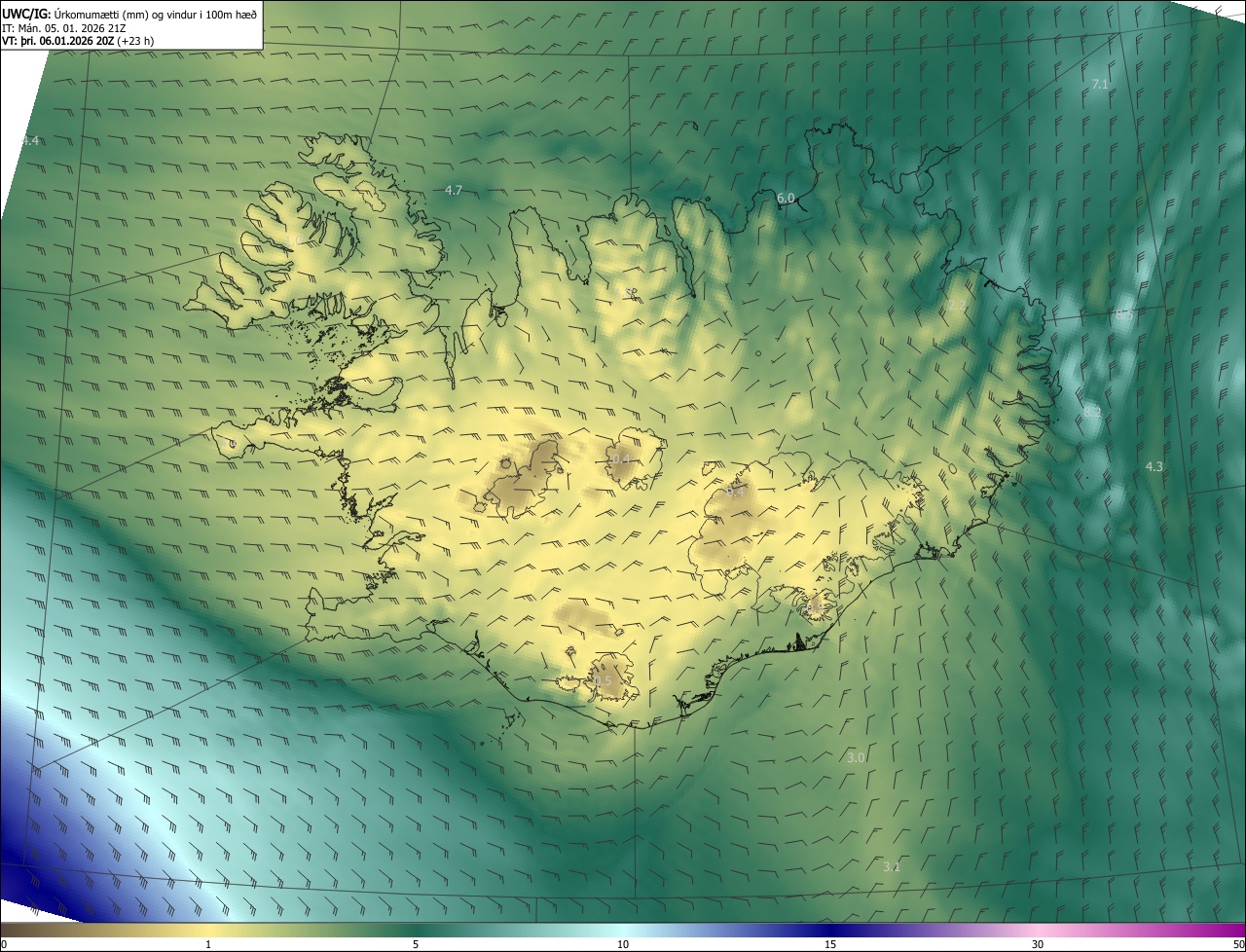This screenshot has width=1246, height=952.
Task: Click the map value label "6.0"
Action: pyautogui.click(x=786, y=199)
